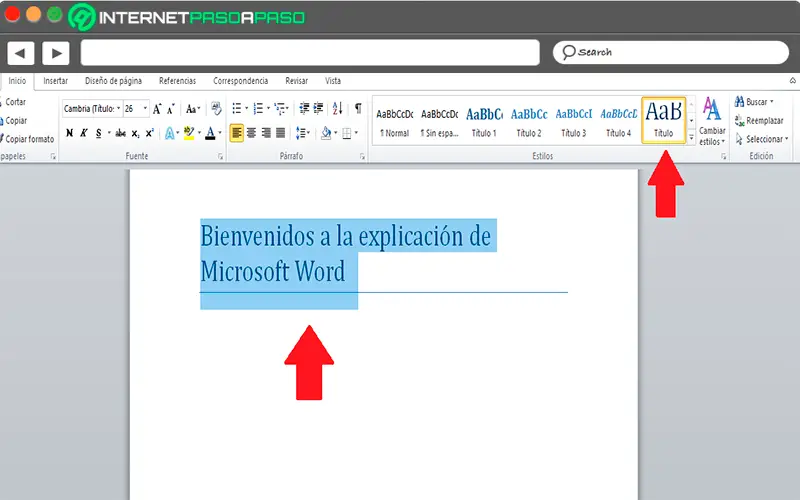The image size is (800, 500).
Task: Switch to the Insertar tab
Action: click(56, 81)
